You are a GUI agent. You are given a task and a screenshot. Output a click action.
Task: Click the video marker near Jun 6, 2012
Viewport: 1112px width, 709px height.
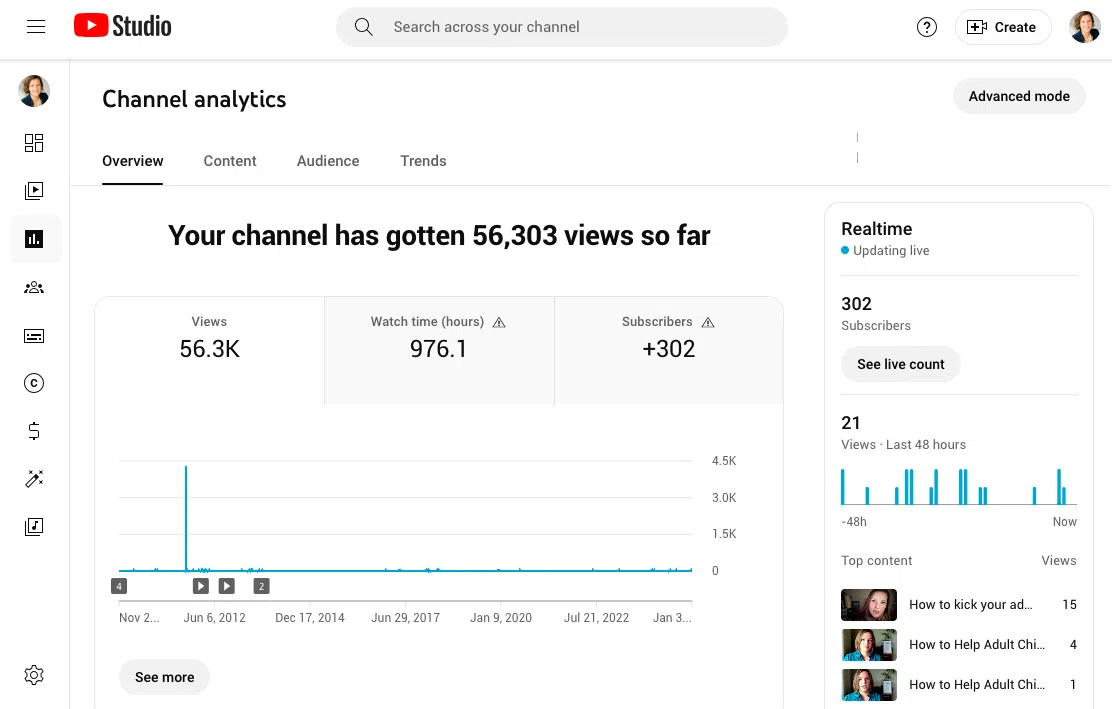tap(200, 585)
